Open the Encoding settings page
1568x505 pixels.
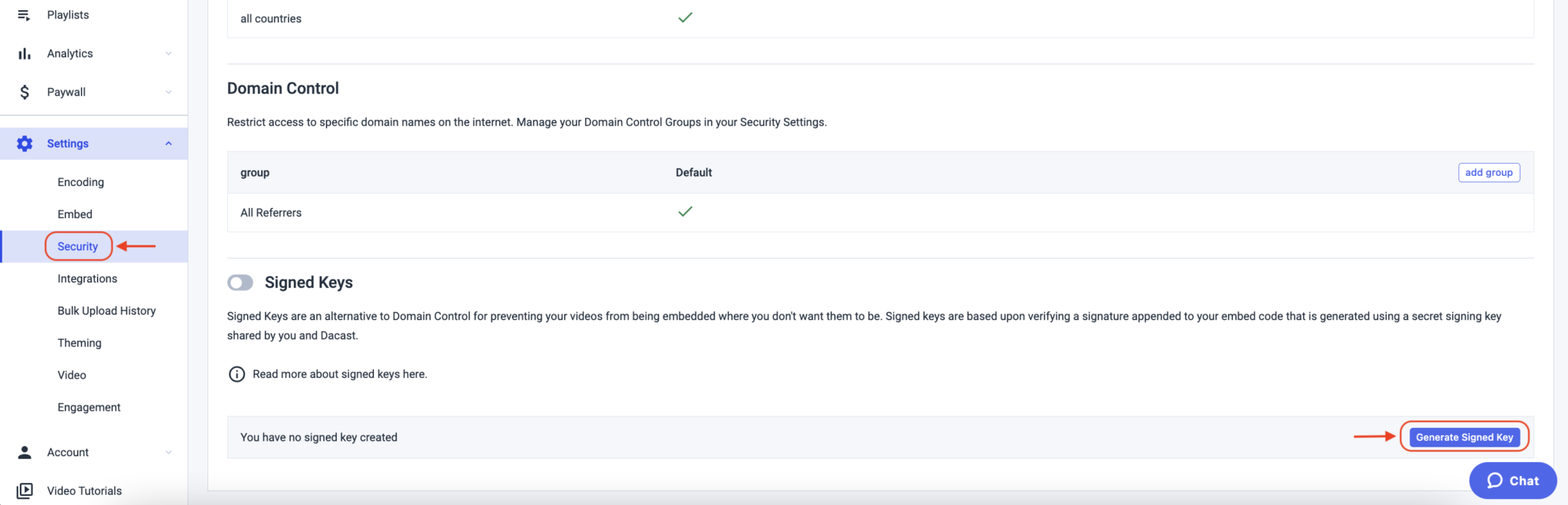coord(80,182)
